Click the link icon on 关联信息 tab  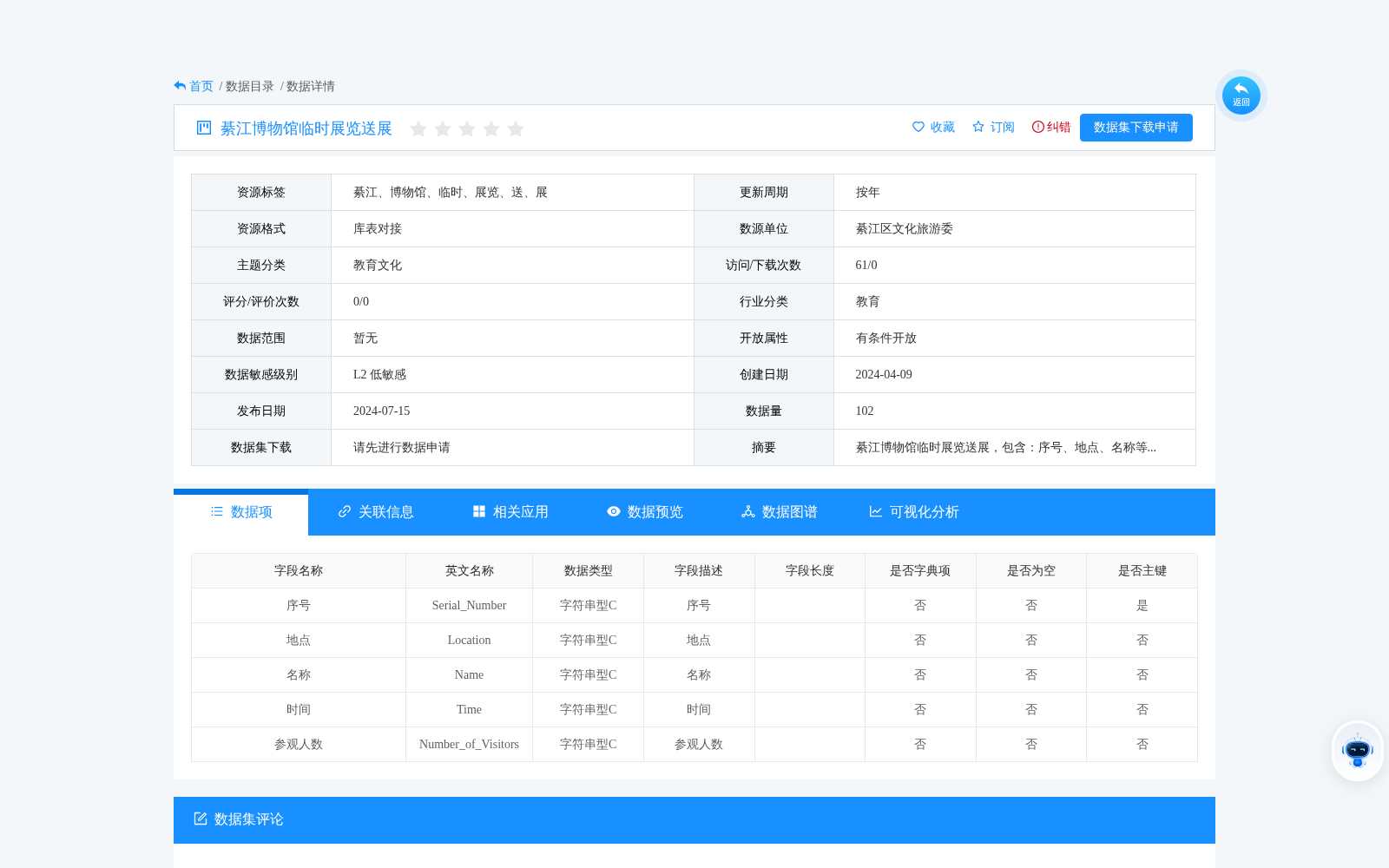click(x=345, y=511)
